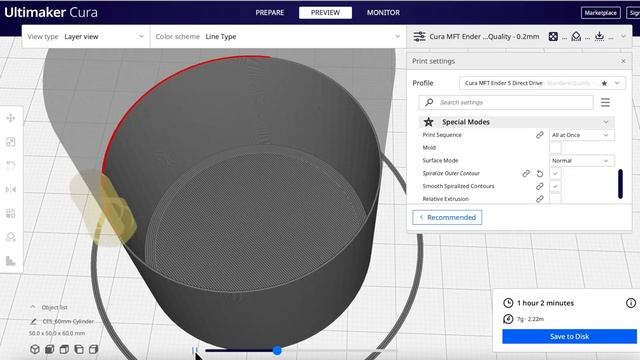The width and height of the screenshot is (640, 360).
Task: Open the View type dropdown
Action: tap(86, 37)
